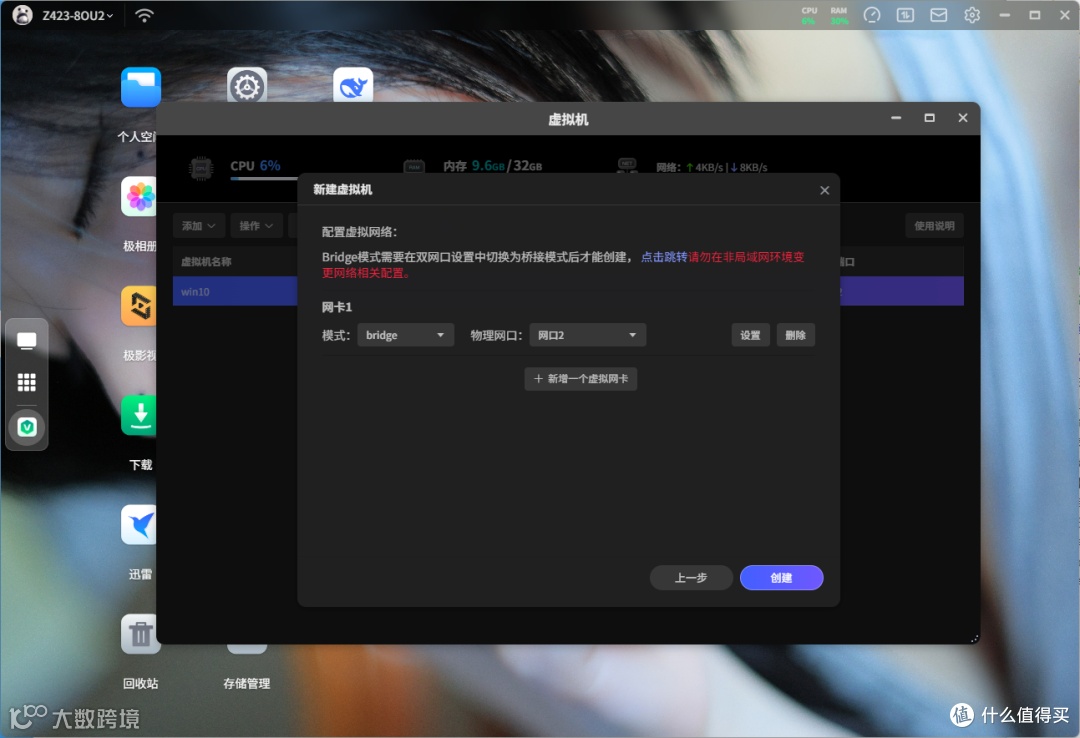Expand the 操作 dropdown menu
This screenshot has width=1080, height=738.
click(259, 225)
